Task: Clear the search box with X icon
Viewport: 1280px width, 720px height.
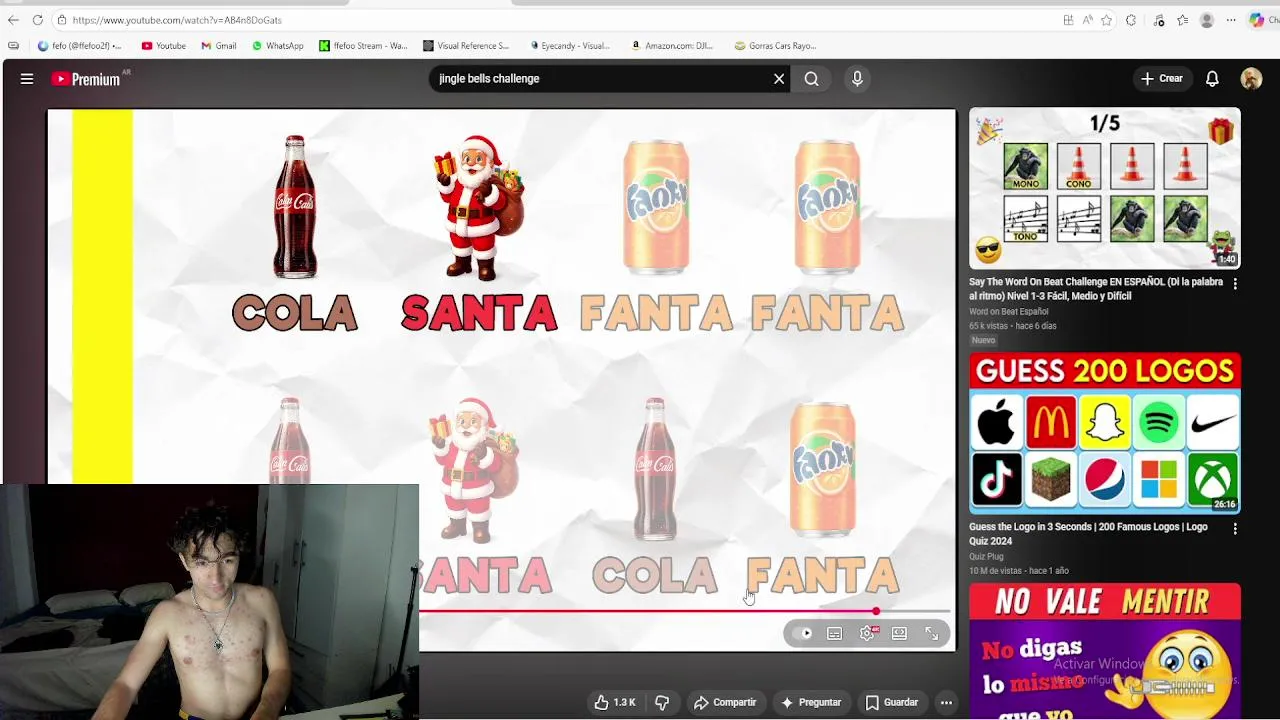Action: (779, 79)
